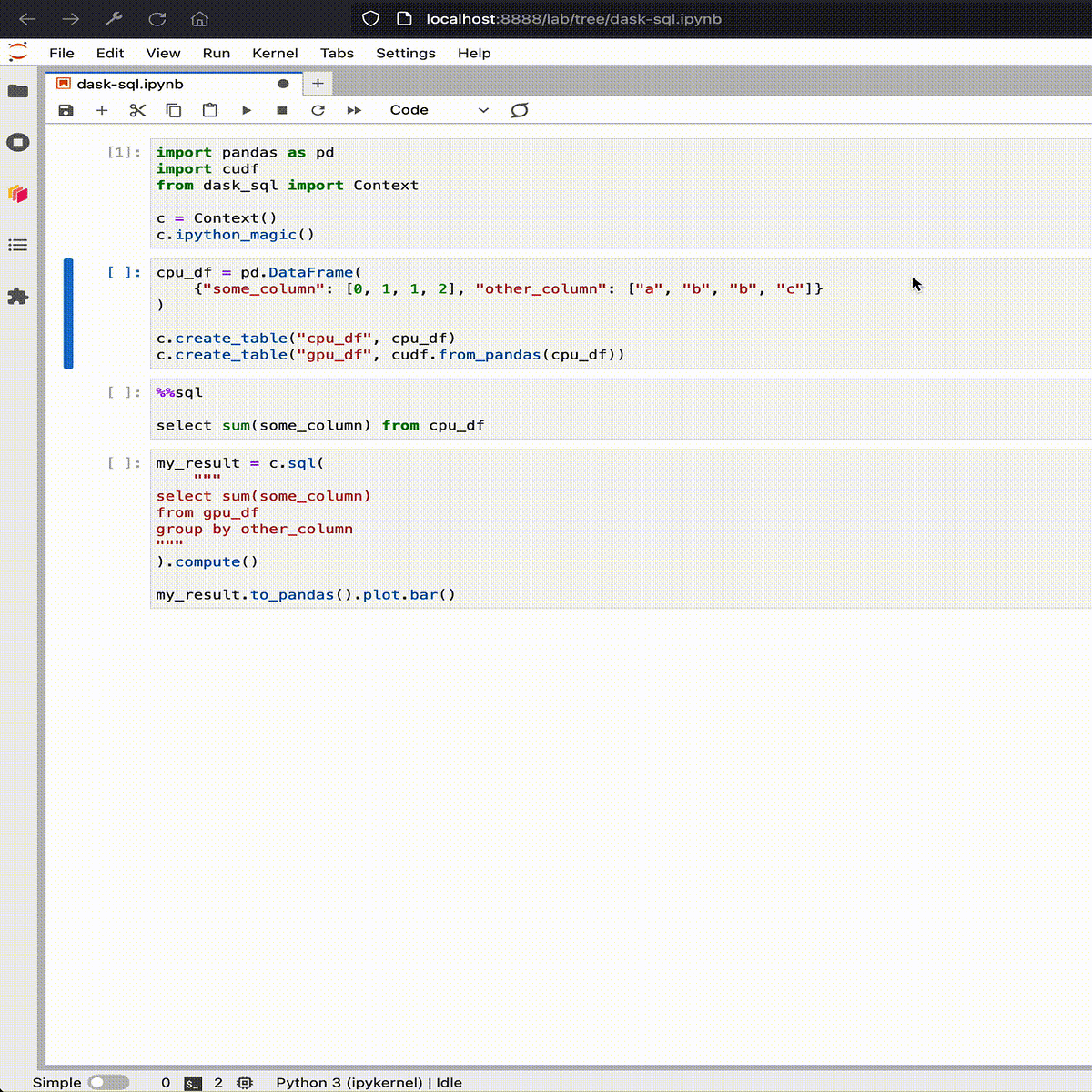Open the running terminals and kernels panel
Viewport: 1092px width, 1092px height.
pyautogui.click(x=18, y=142)
